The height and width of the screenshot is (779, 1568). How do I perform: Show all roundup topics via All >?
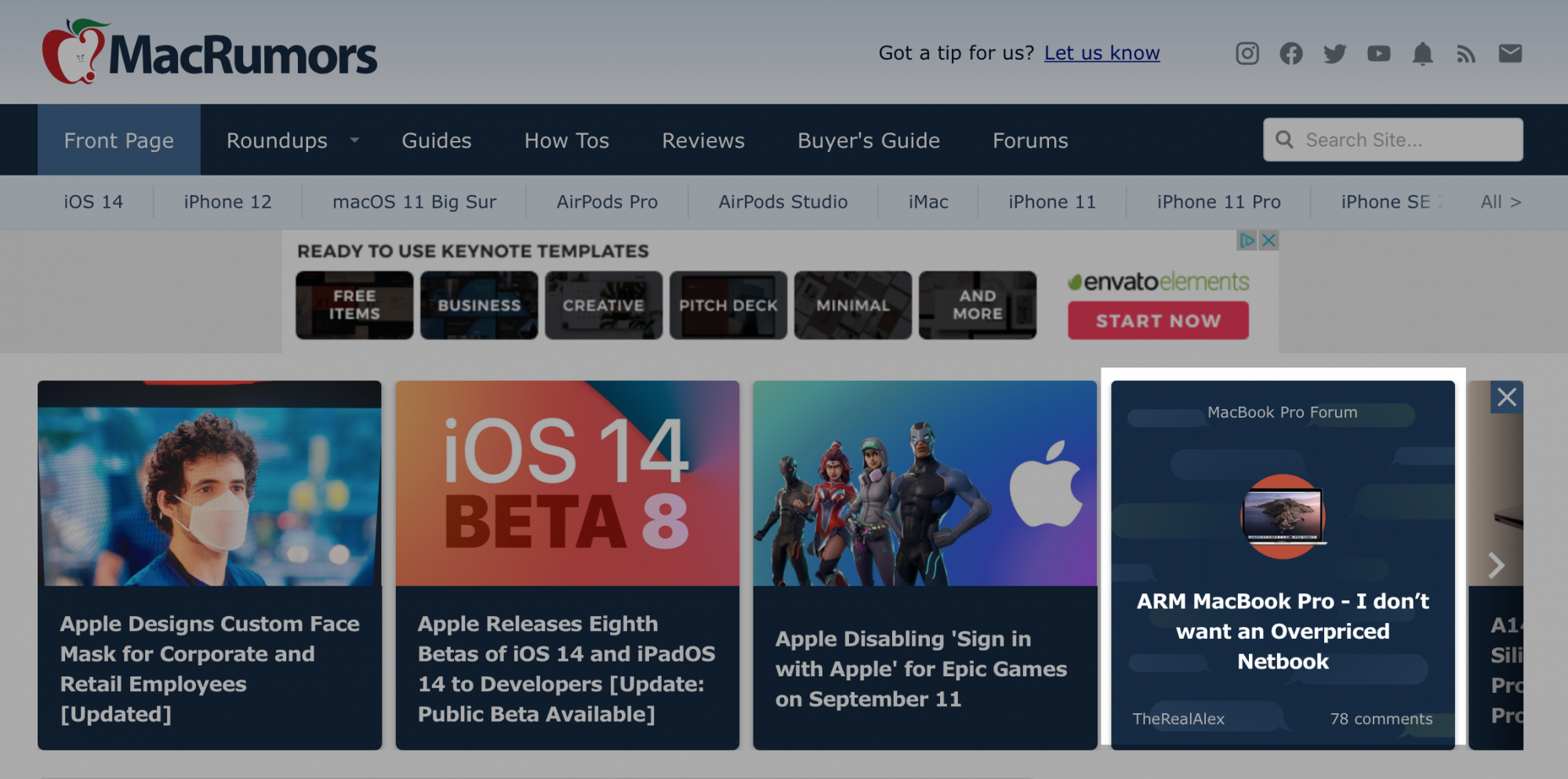pyautogui.click(x=1501, y=202)
